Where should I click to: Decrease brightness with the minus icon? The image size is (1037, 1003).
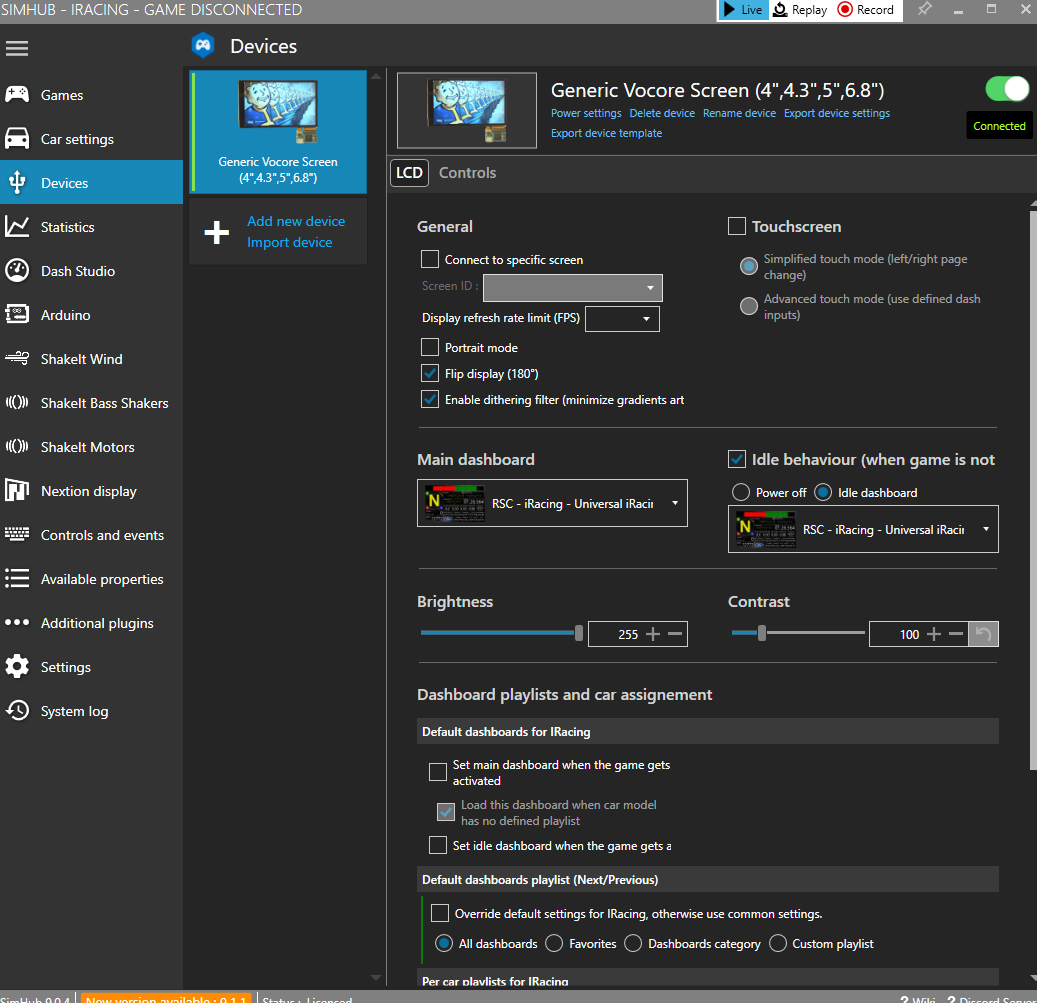[x=675, y=634]
